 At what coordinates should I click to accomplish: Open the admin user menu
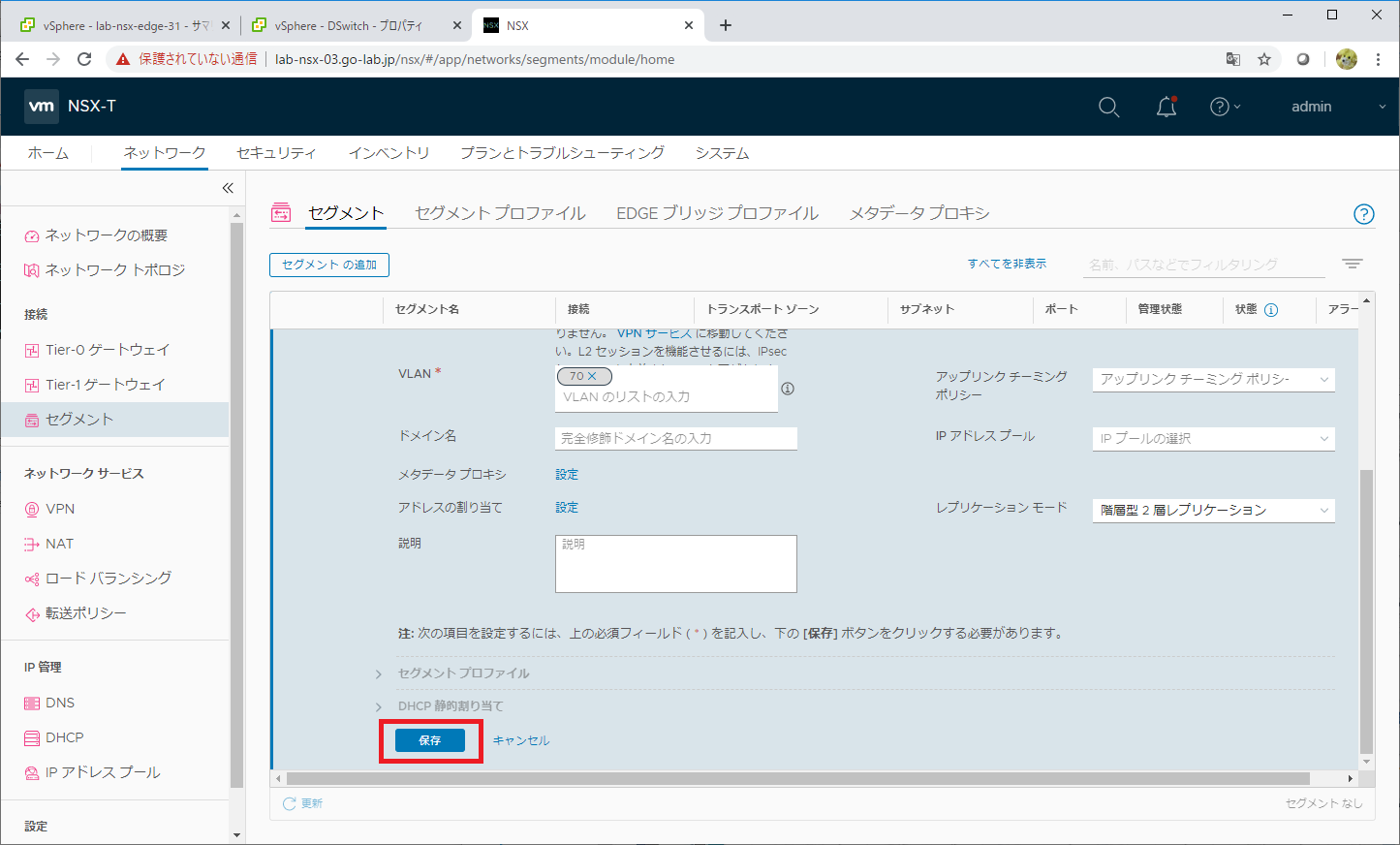coord(1338,107)
